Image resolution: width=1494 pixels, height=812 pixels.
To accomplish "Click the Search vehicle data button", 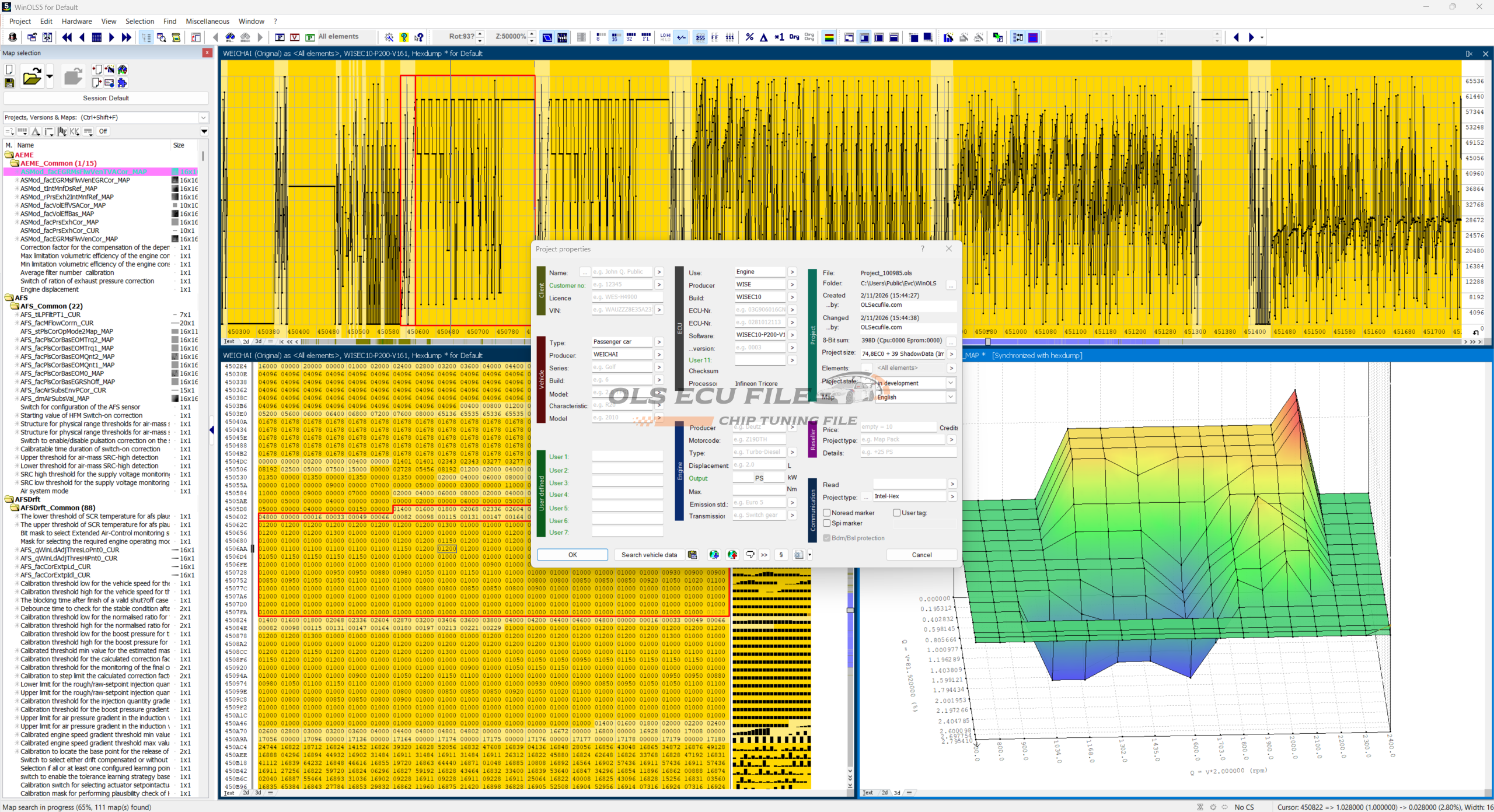I will pyautogui.click(x=649, y=555).
